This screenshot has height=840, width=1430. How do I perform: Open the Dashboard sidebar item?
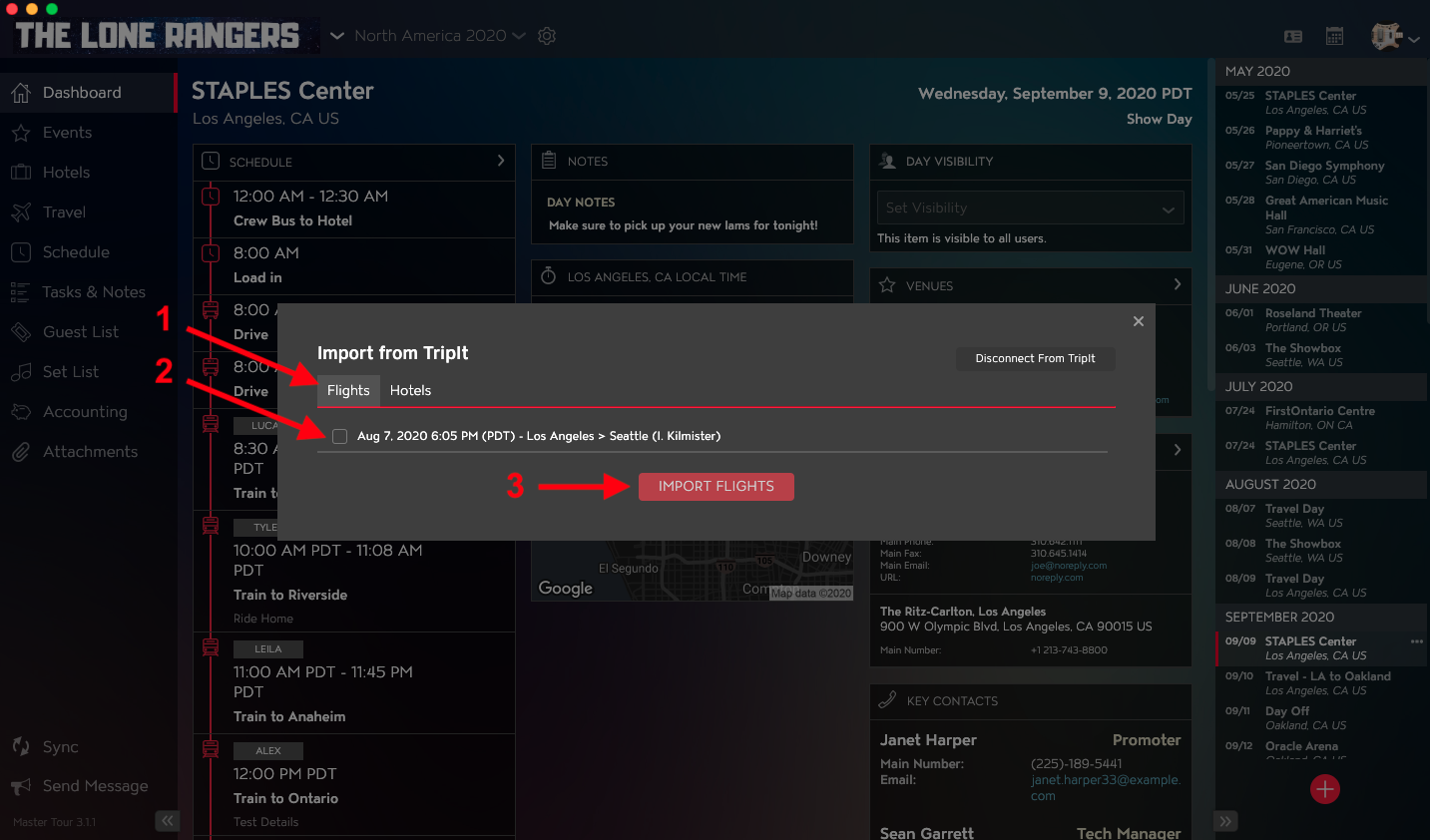[88, 93]
